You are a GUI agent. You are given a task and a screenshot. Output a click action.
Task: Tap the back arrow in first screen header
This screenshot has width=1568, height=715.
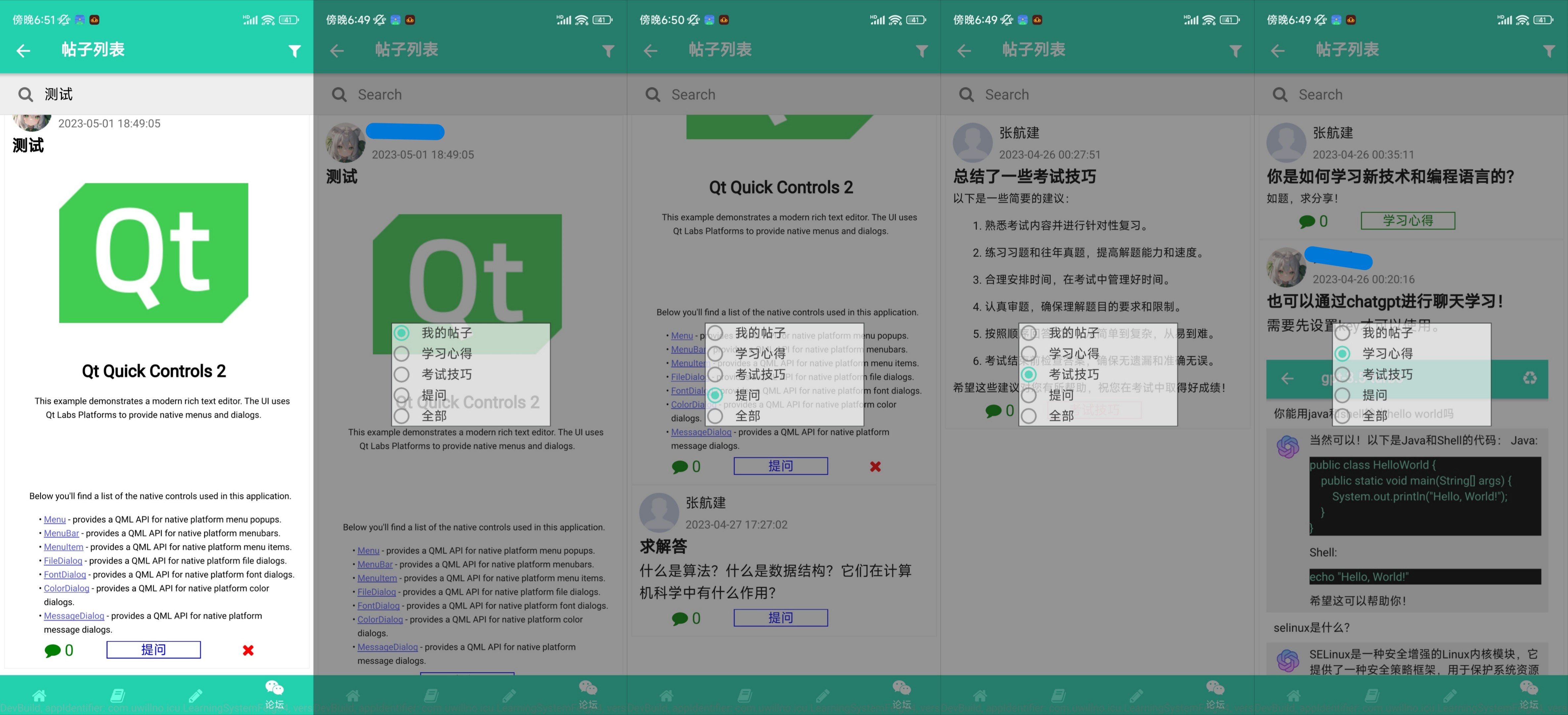23,51
